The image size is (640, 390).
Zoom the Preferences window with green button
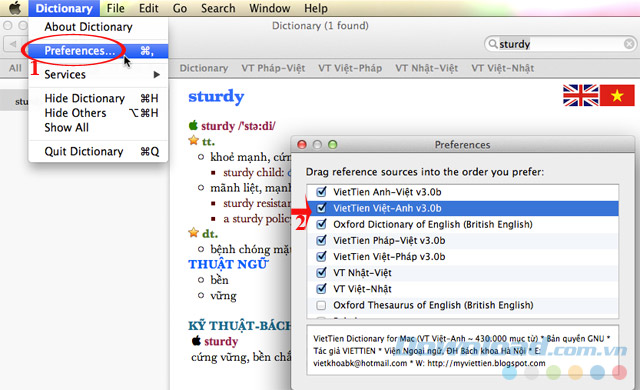pyautogui.click(x=333, y=144)
